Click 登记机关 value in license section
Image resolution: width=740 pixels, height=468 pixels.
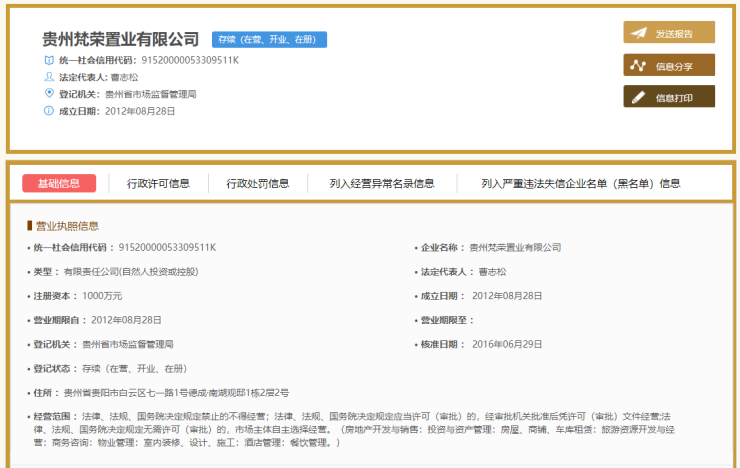[128, 344]
